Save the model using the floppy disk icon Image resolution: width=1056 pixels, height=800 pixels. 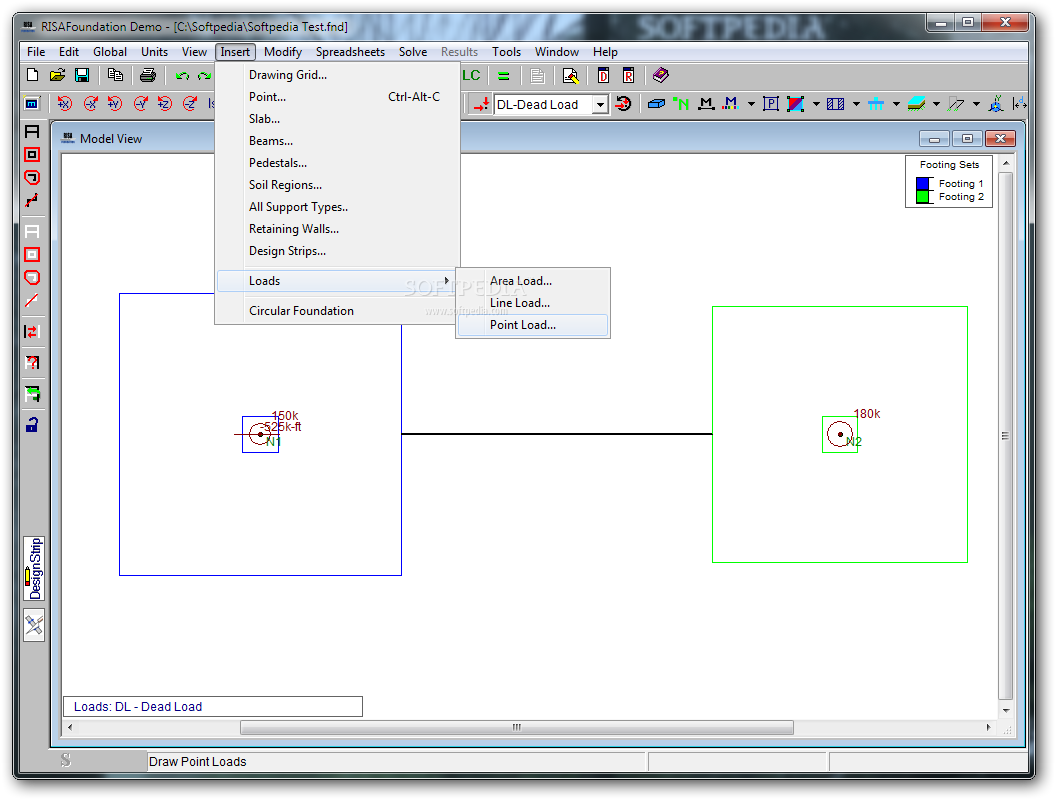[82, 75]
